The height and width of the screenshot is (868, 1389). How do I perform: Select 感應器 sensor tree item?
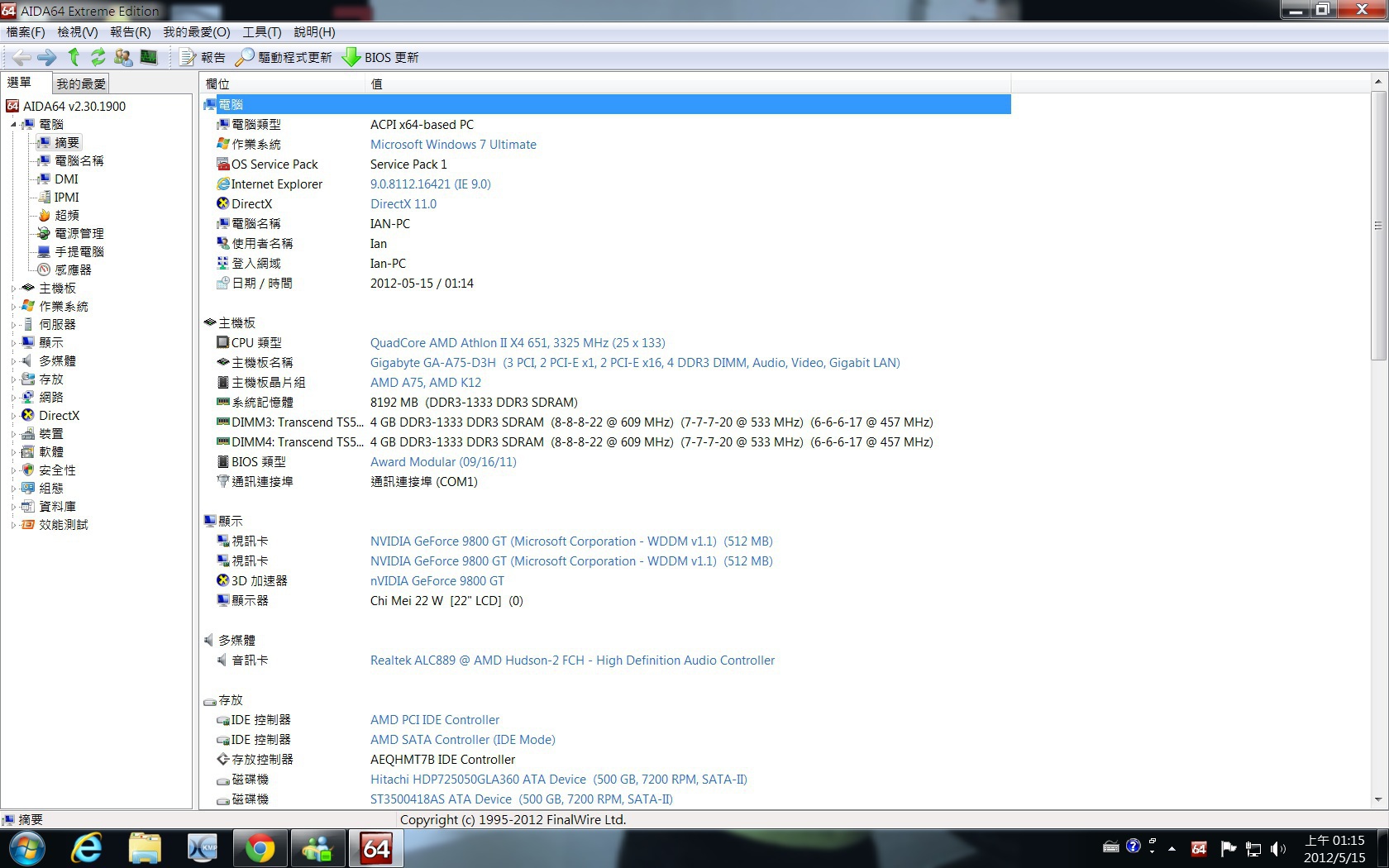pyautogui.click(x=73, y=270)
